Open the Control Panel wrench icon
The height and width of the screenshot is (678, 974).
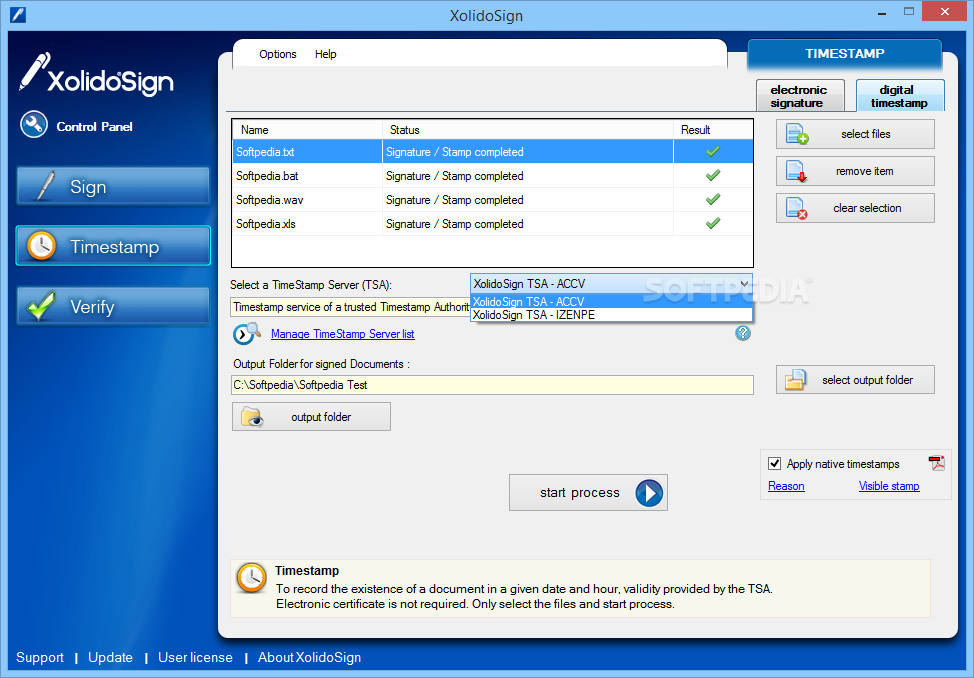coord(34,125)
